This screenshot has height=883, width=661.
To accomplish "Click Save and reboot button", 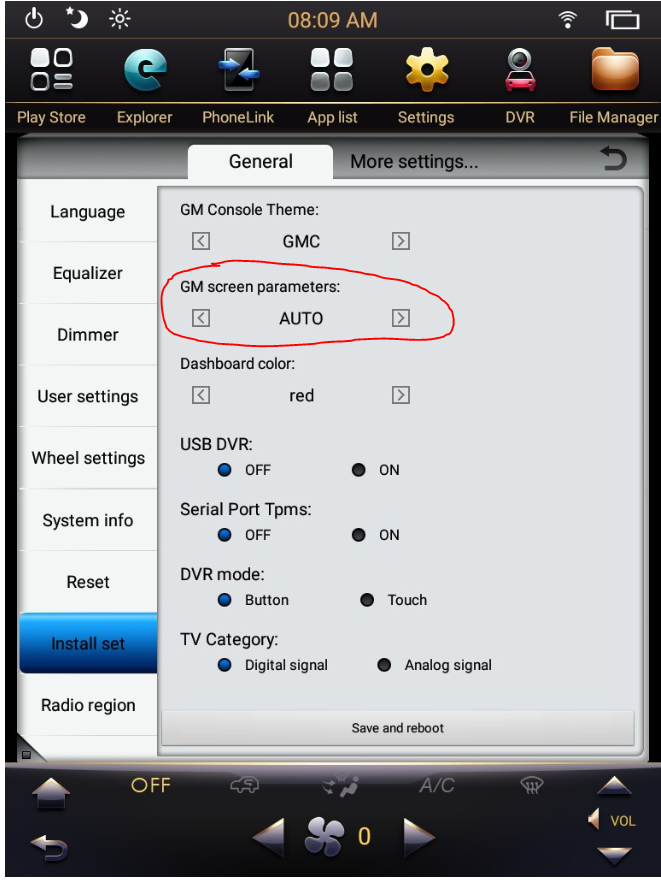I will tap(398, 728).
